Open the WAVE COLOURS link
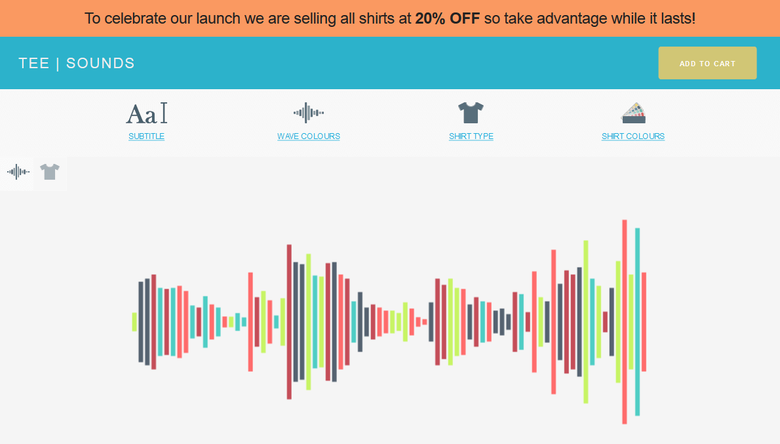This screenshot has height=444, width=780. click(x=308, y=136)
